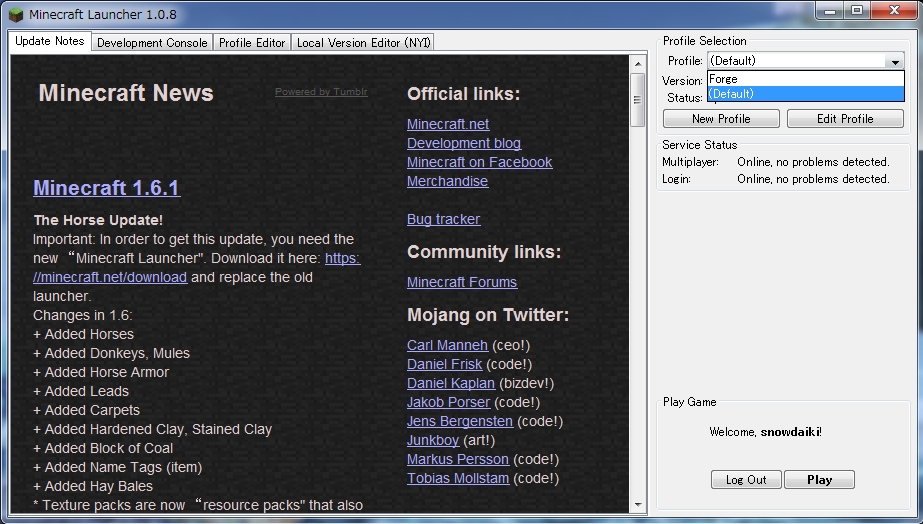
Task: Click the New Profile button
Action: click(721, 118)
